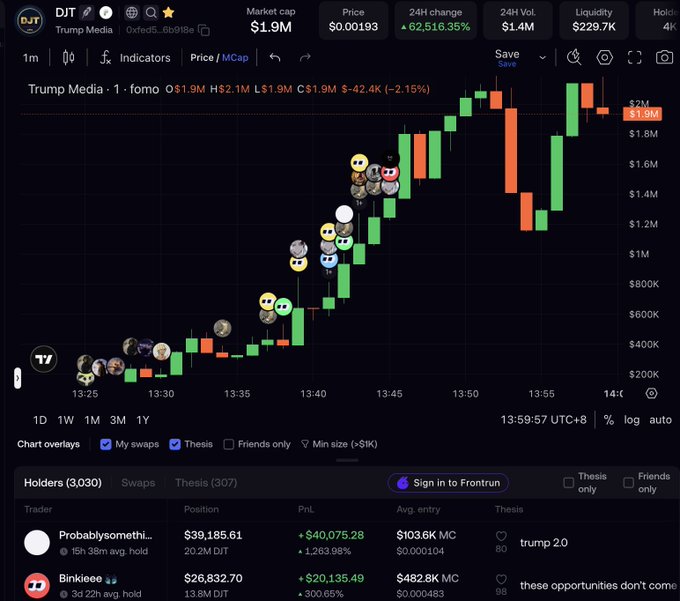Open the 1m timeframe dropdown
Screen dimensions: 680x601
tap(30, 58)
